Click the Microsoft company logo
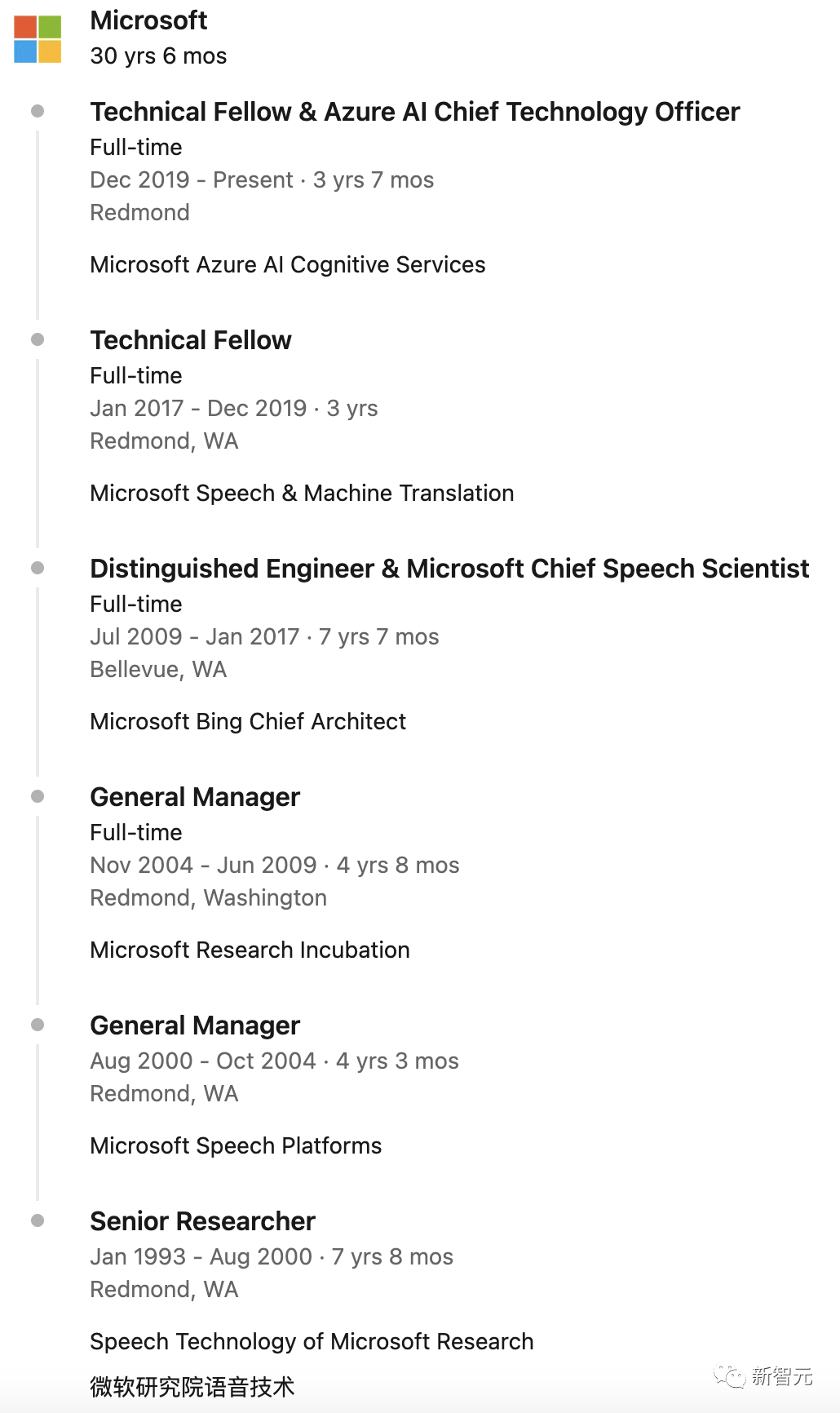 click(38, 39)
